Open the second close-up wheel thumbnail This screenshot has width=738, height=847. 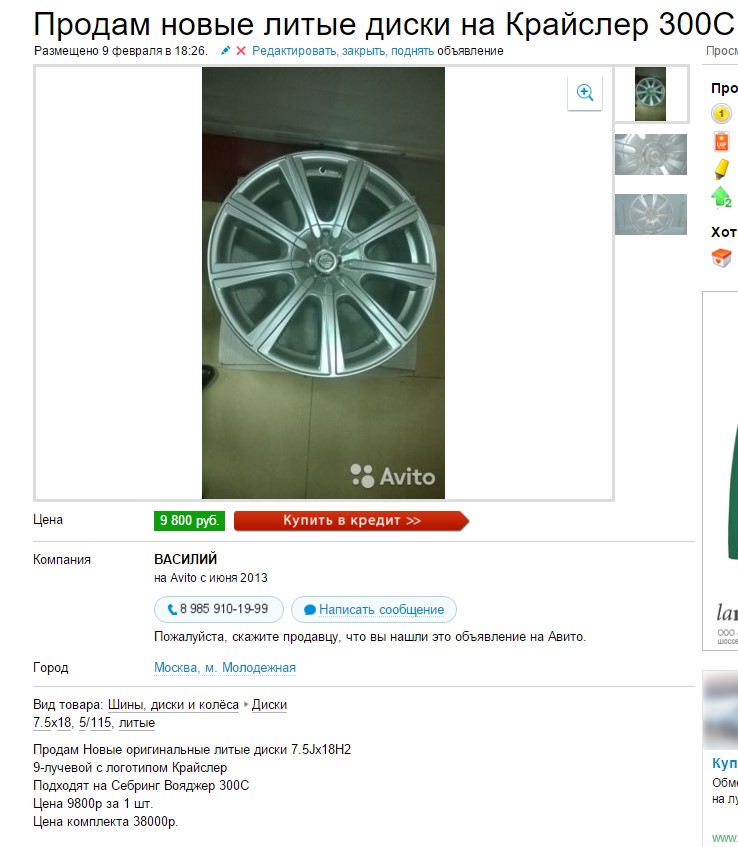650,154
